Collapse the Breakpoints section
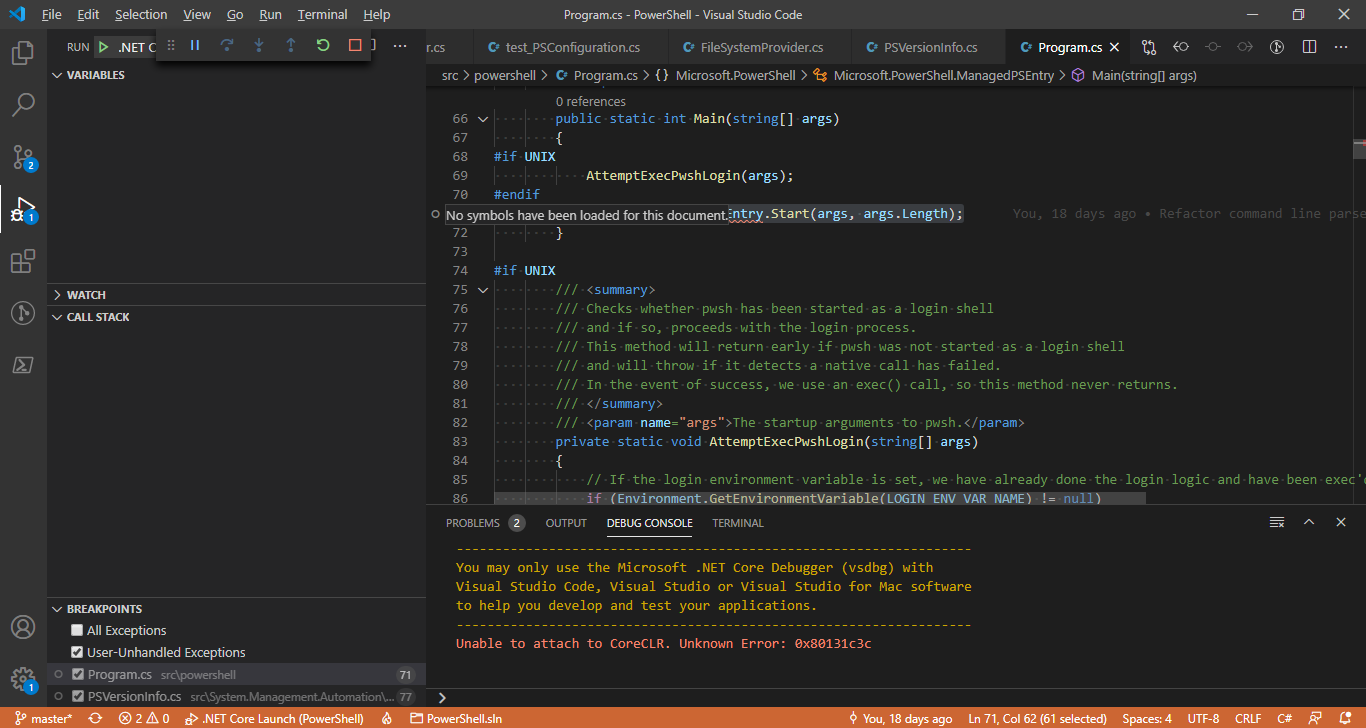Image resolution: width=1366 pixels, height=728 pixels. [236, 609]
